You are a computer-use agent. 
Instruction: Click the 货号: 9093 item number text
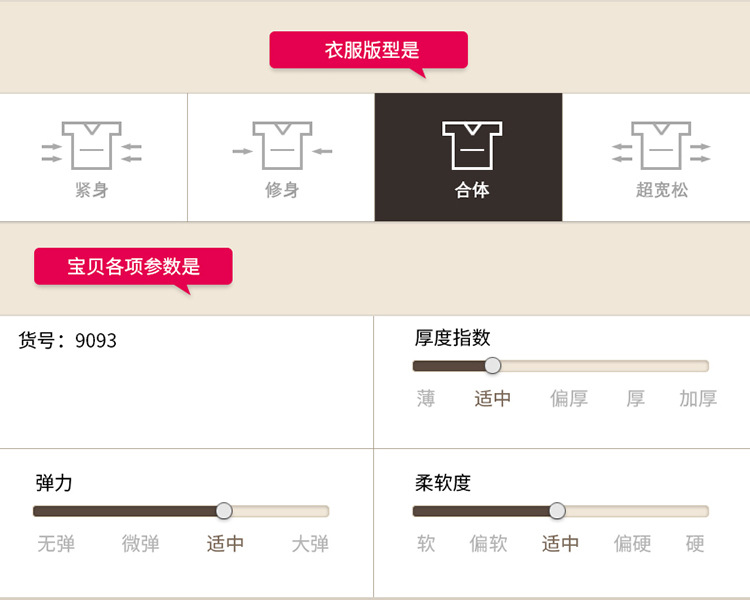click(x=68, y=341)
